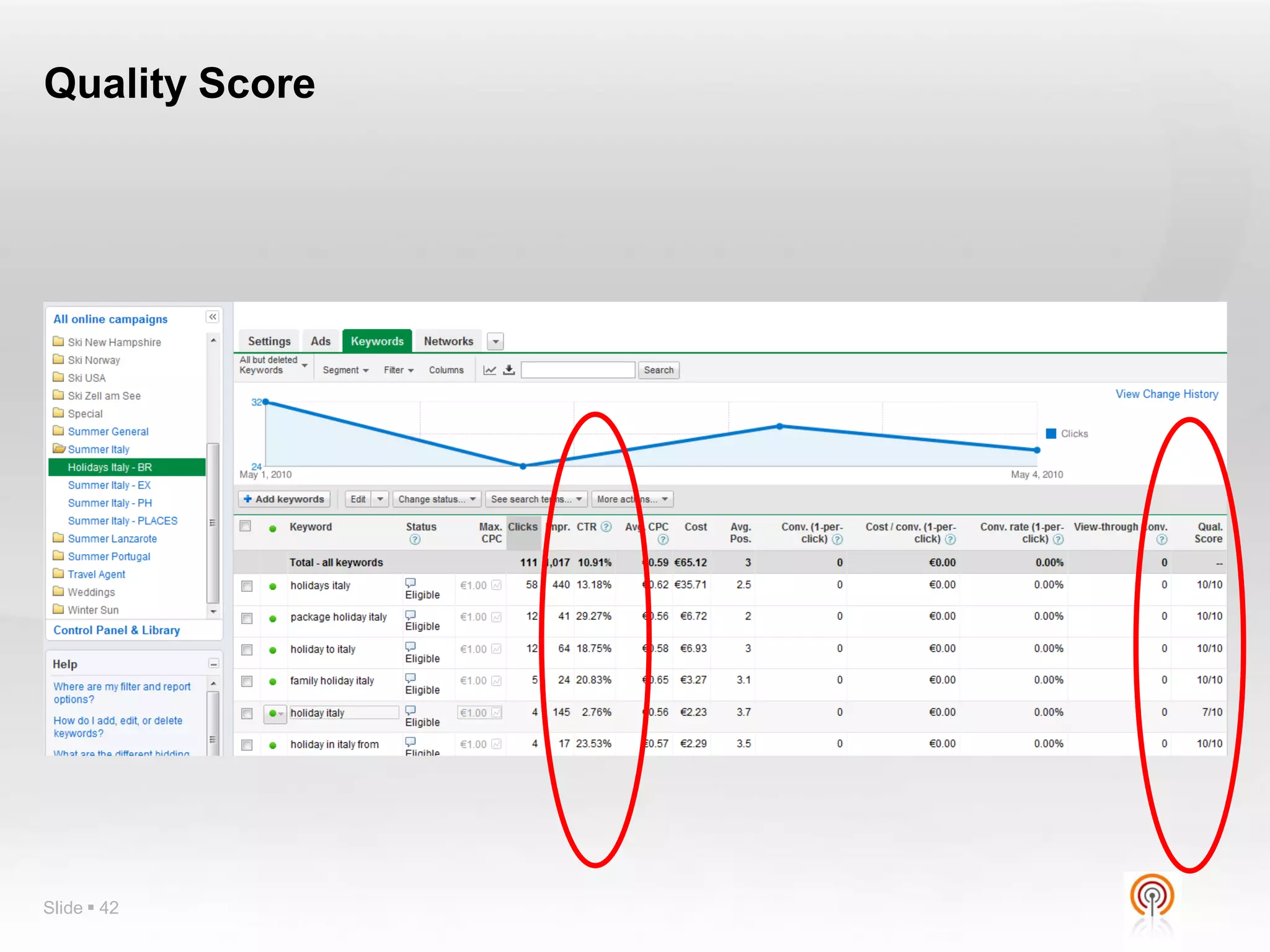Image resolution: width=1270 pixels, height=952 pixels.
Task: Click View-through conv. help icon
Action: pyautogui.click(x=1161, y=539)
